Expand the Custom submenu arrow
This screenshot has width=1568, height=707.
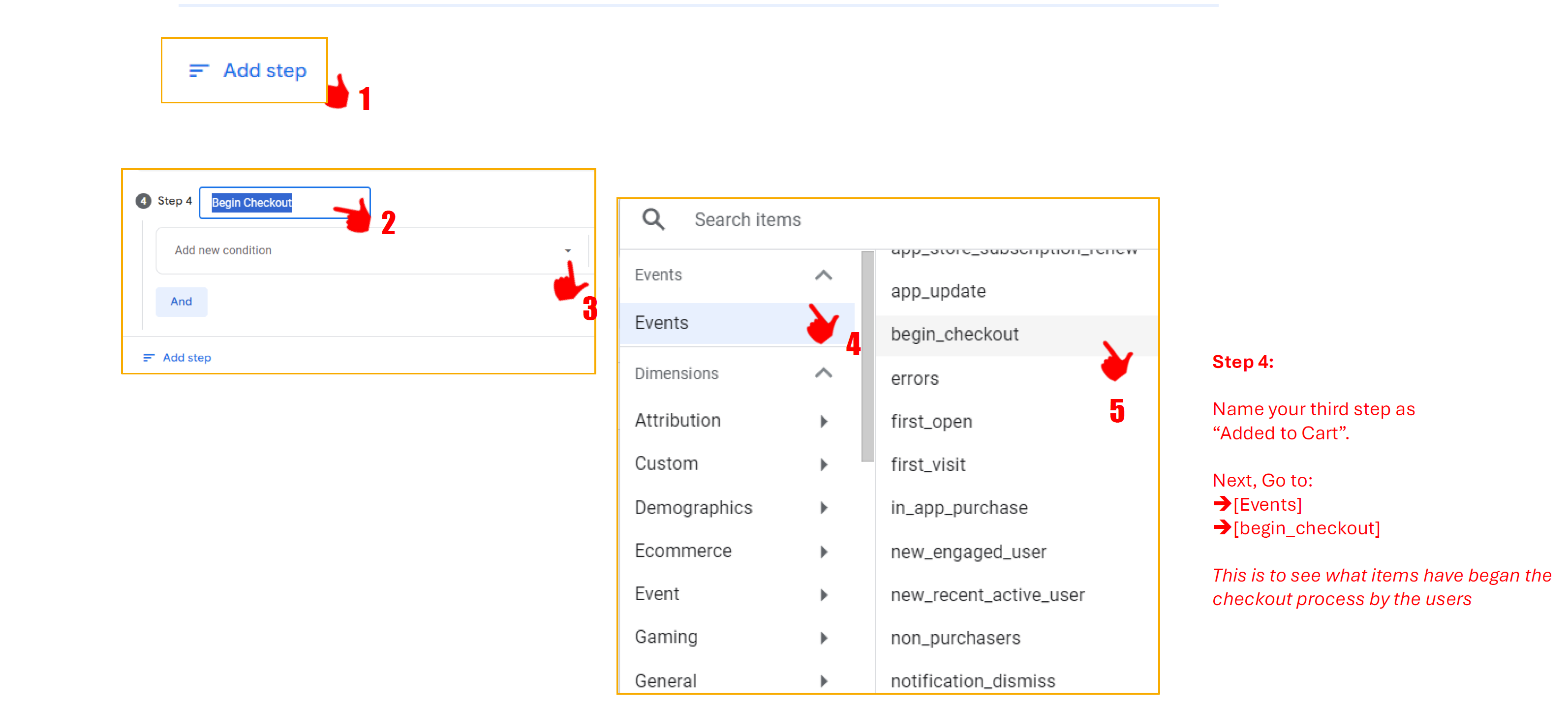[x=824, y=464]
